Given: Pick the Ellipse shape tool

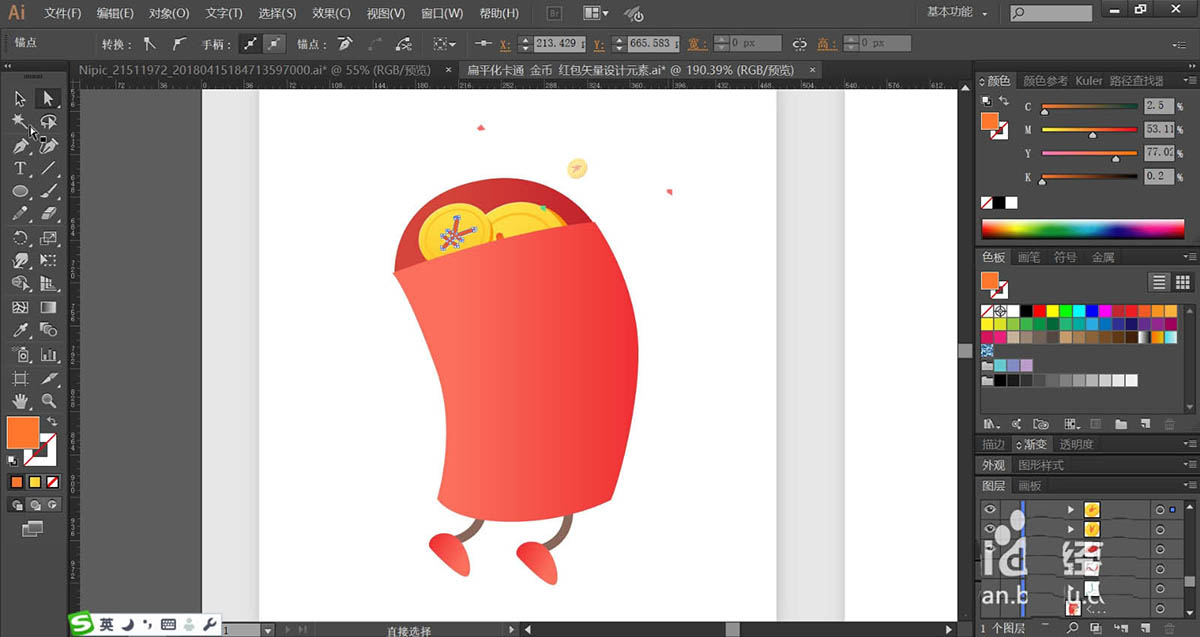Looking at the screenshot, I should 19,191.
